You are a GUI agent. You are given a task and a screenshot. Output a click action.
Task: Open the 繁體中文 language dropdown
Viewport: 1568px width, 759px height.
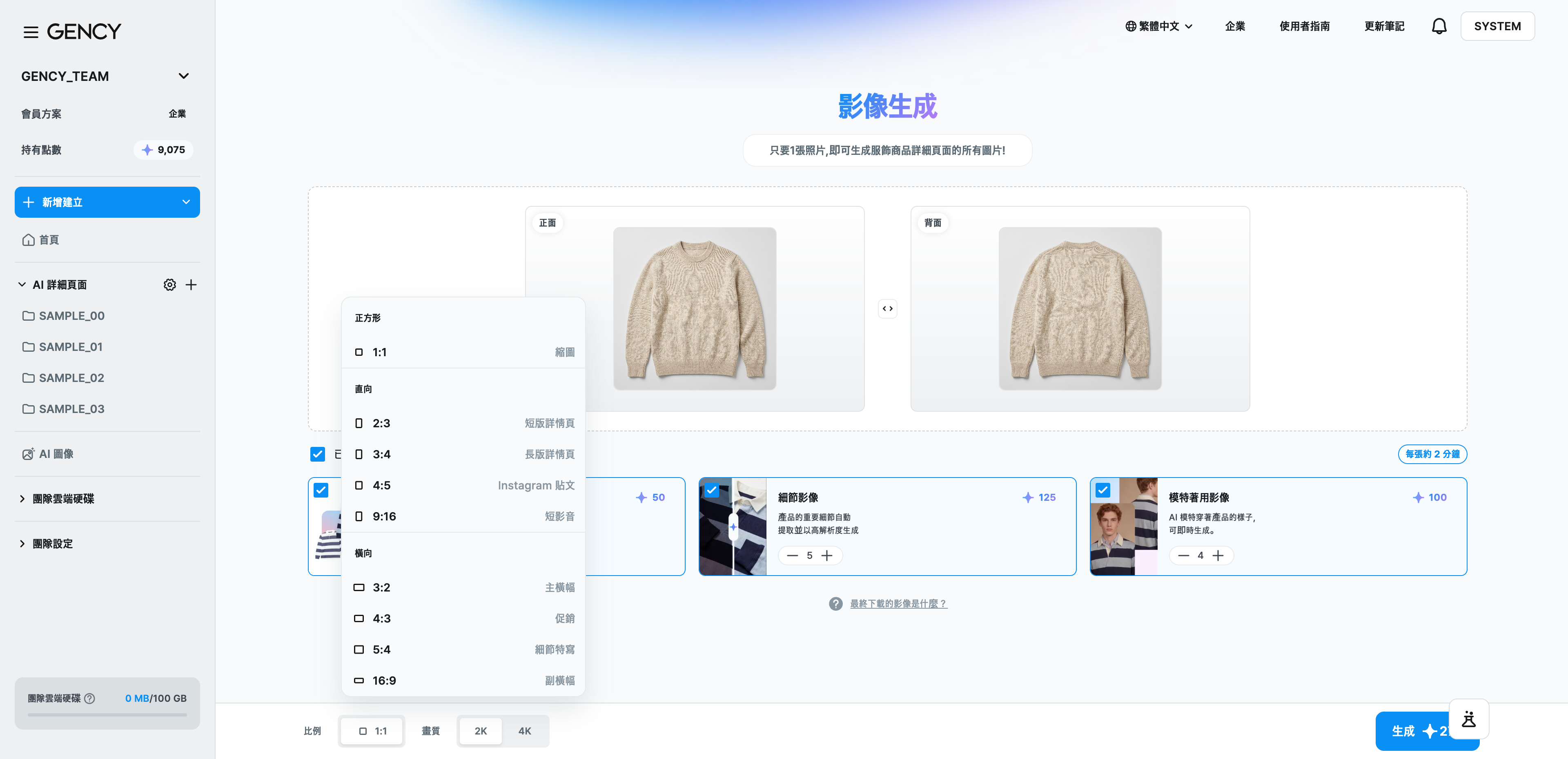point(1158,26)
